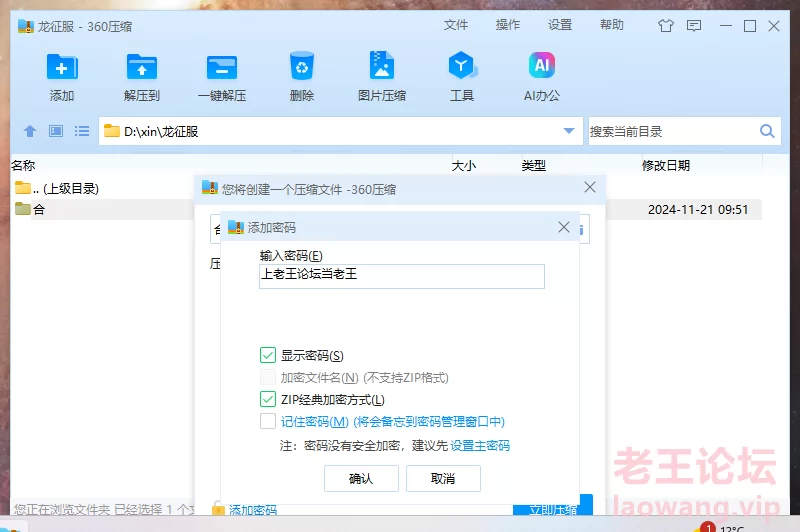Click the 添加密码 link at the bottom

coord(253,510)
